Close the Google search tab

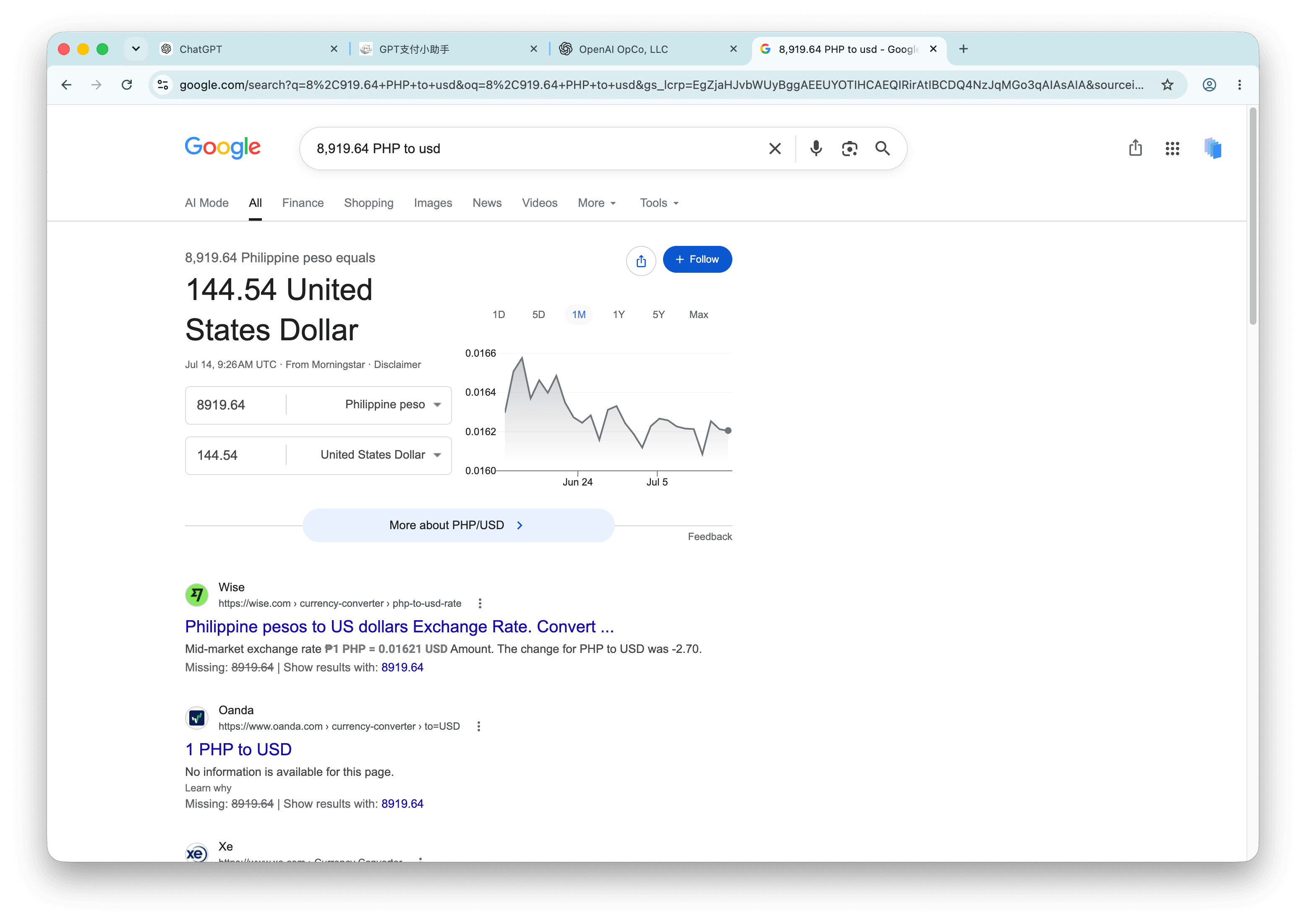tap(933, 49)
